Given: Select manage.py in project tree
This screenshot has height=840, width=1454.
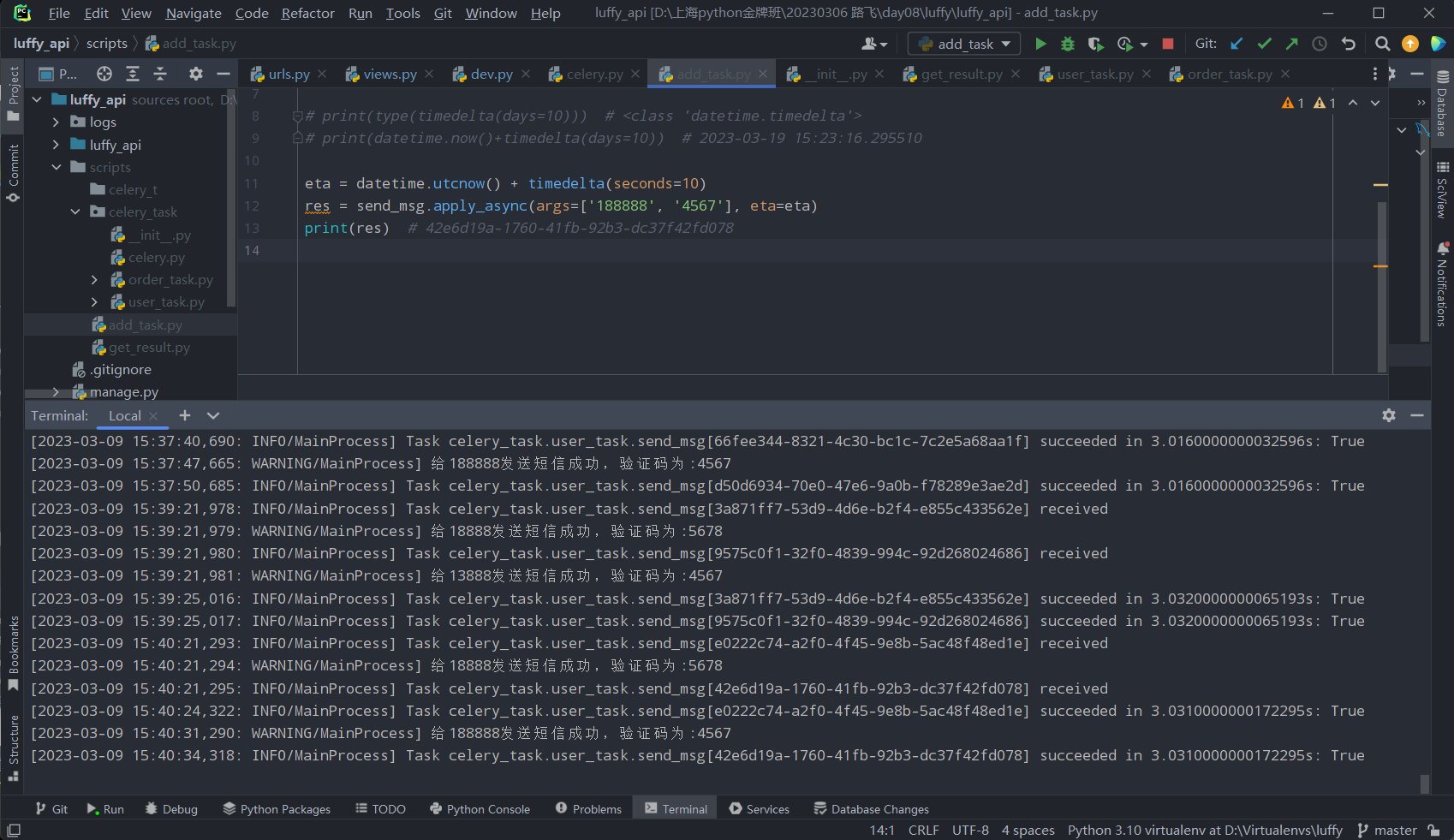Looking at the screenshot, I should tap(124, 391).
